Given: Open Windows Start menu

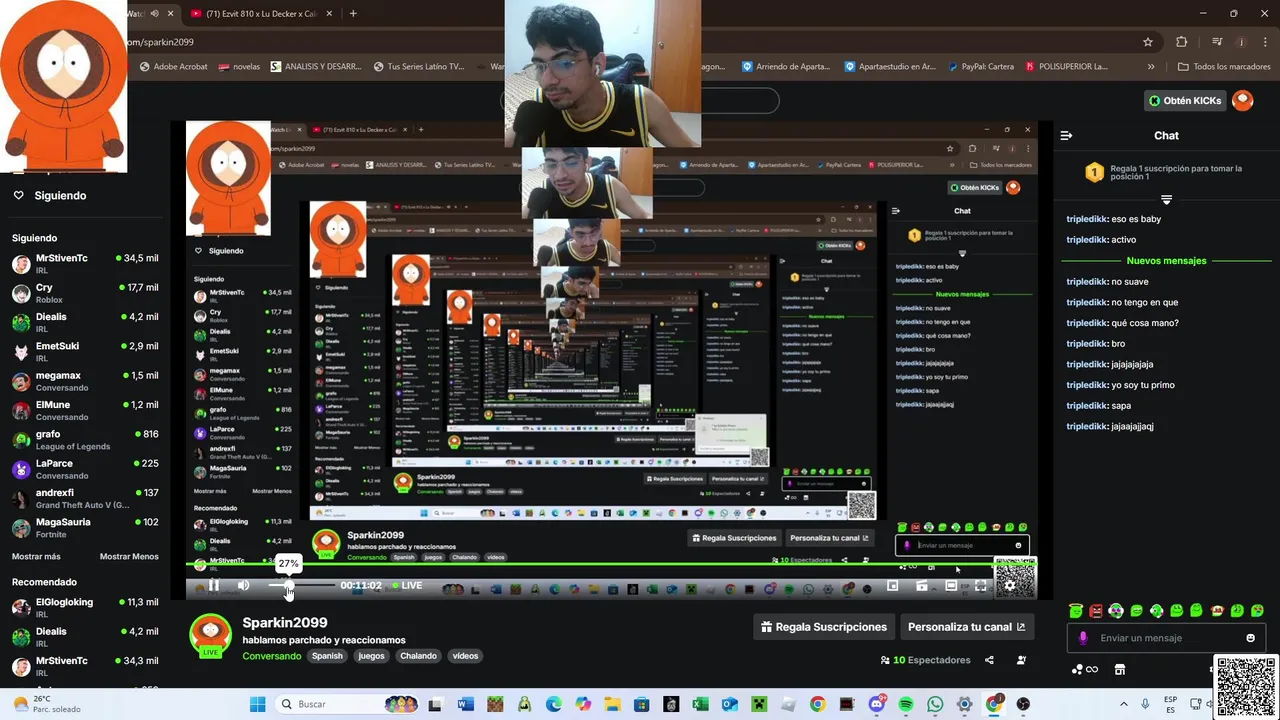Looking at the screenshot, I should click(257, 704).
